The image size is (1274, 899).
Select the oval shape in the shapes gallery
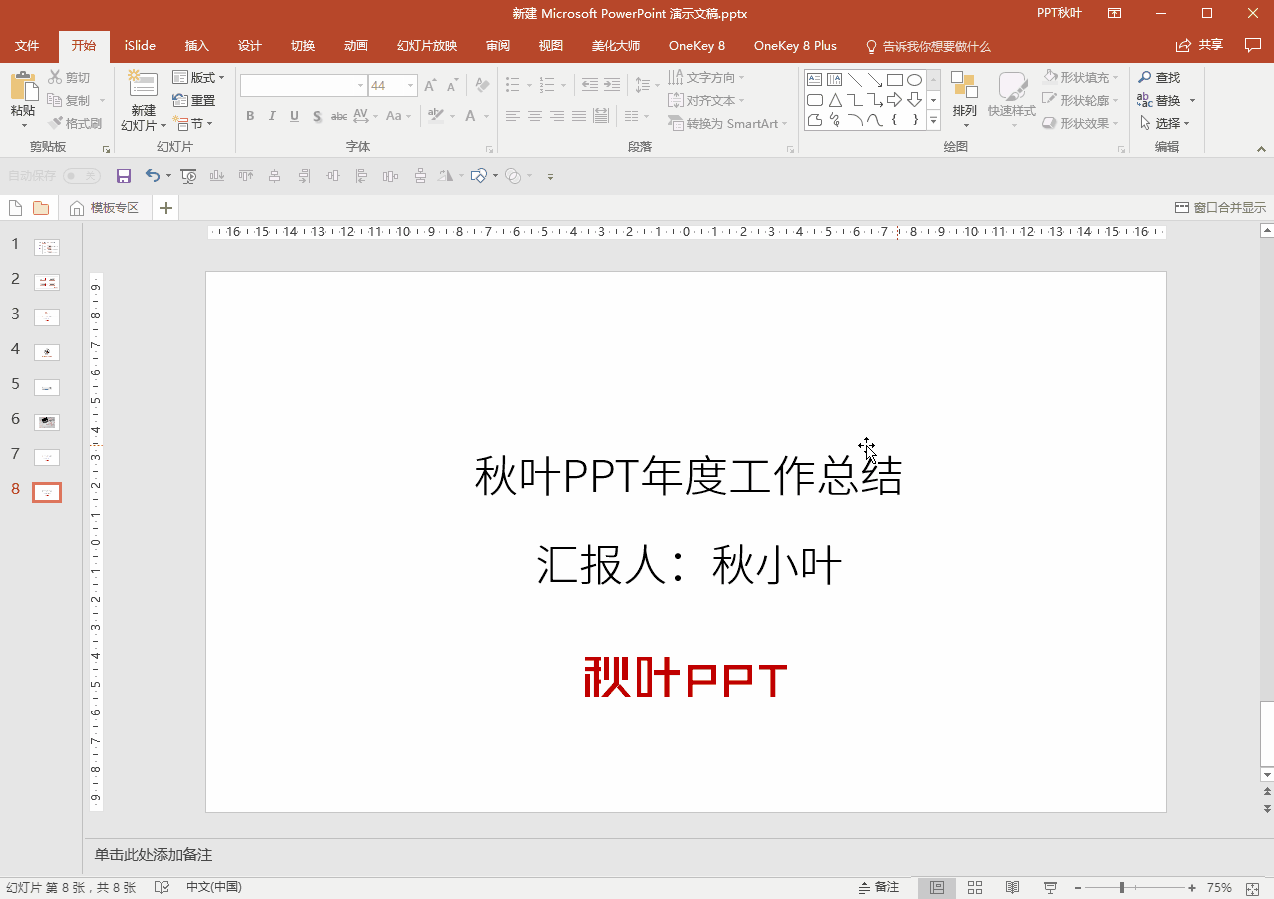click(x=914, y=80)
